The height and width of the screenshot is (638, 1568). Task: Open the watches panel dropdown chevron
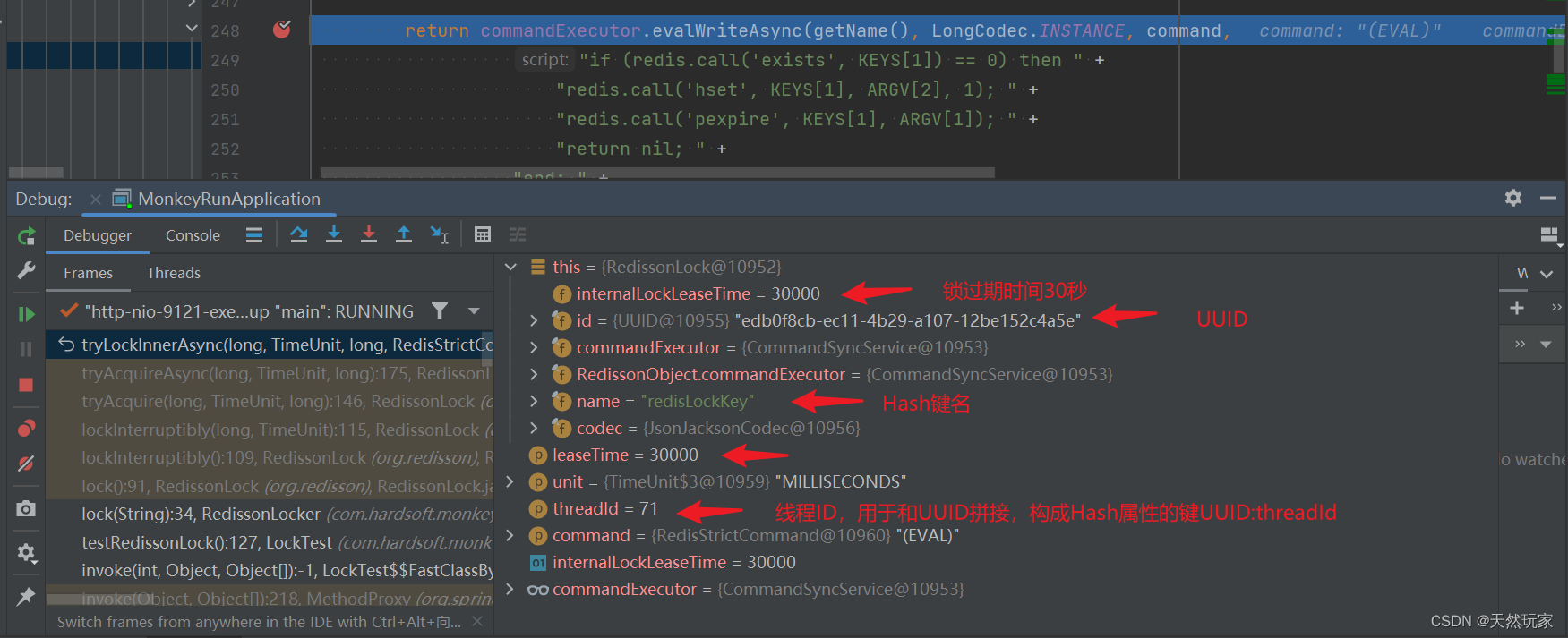1547,274
